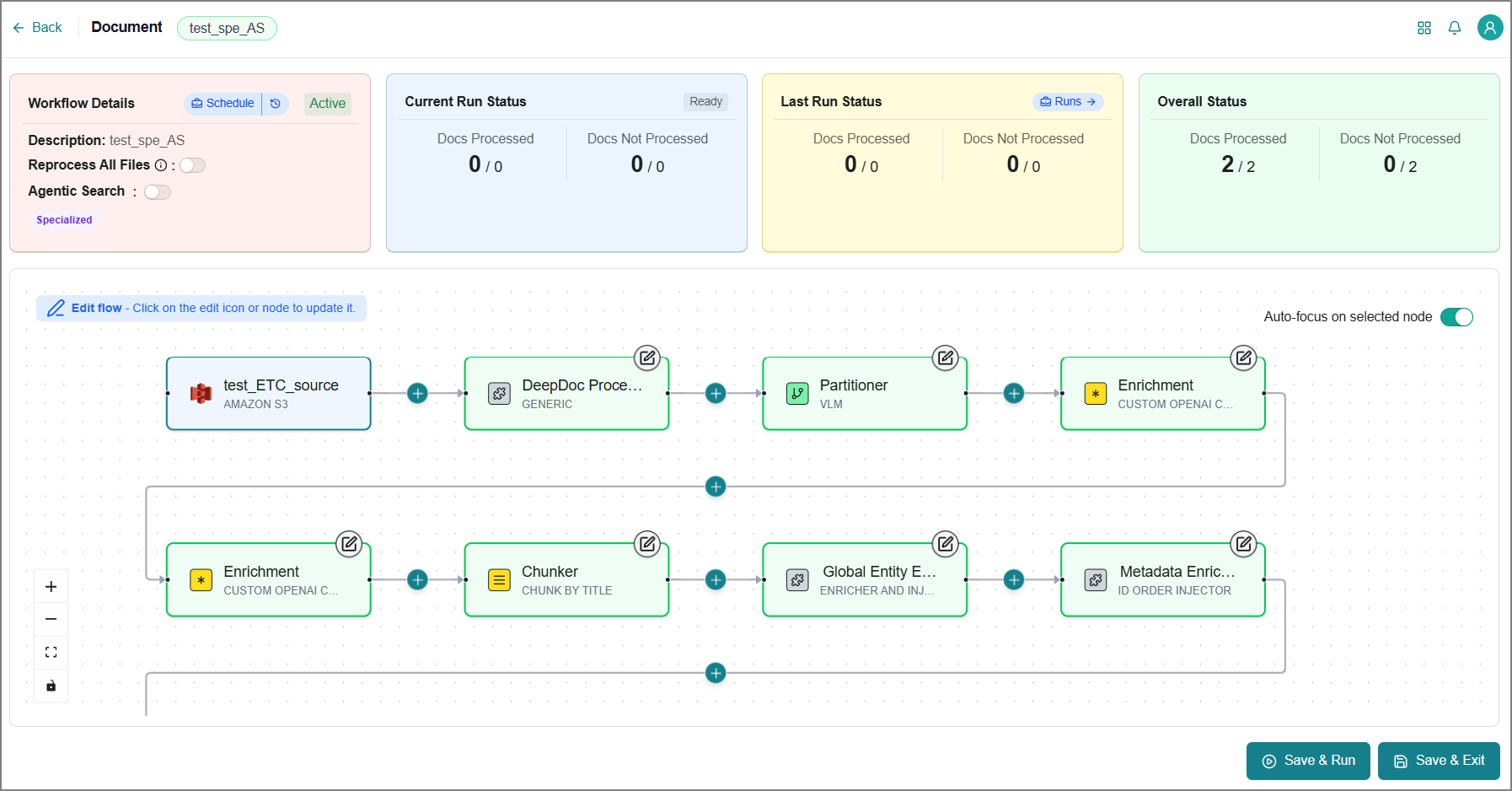Viewport: 1512px width, 791px height.
Task: Edit the DeepDoc Processor node via its pencil icon
Action: pyautogui.click(x=647, y=358)
